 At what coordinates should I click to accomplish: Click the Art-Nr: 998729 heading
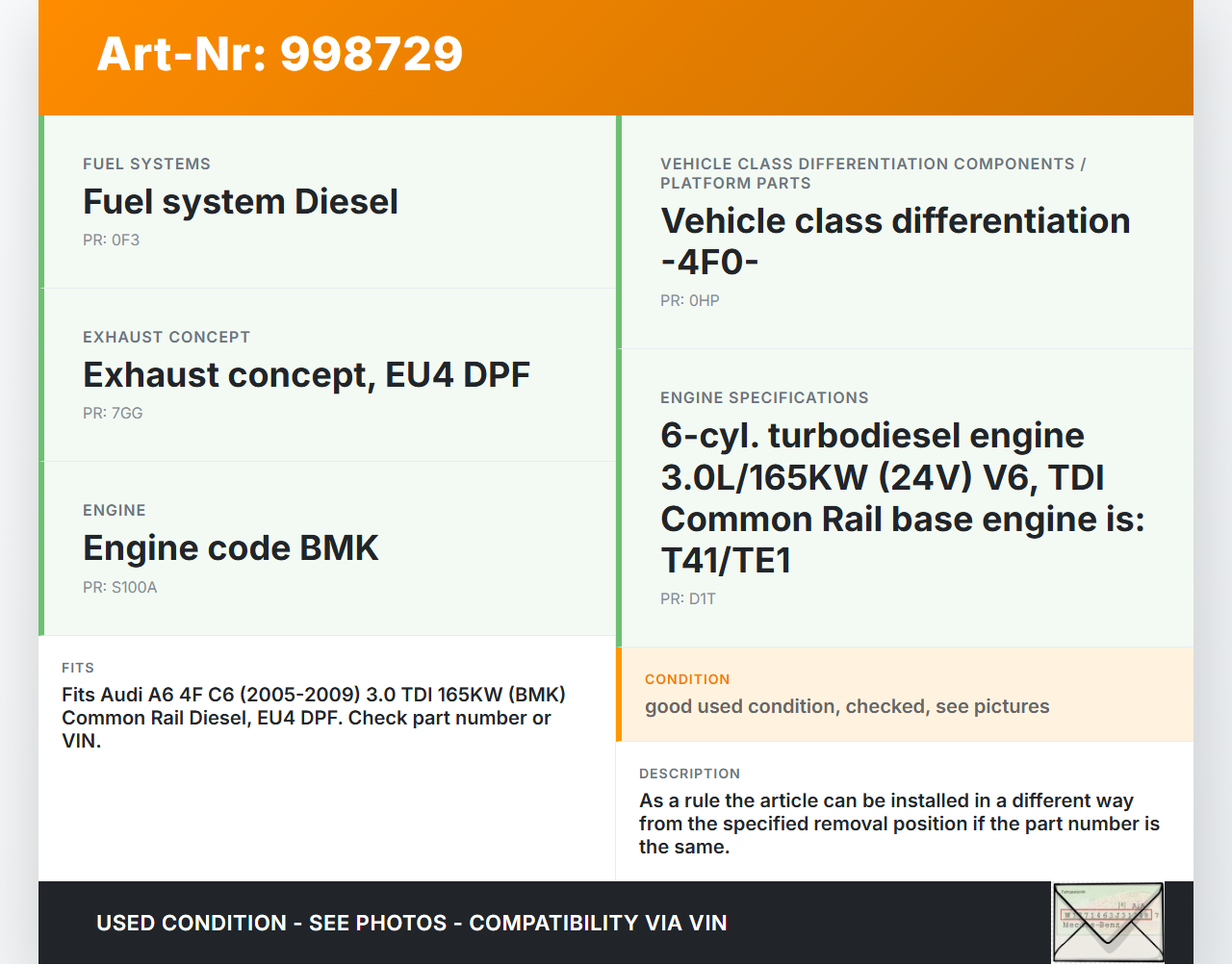(279, 54)
